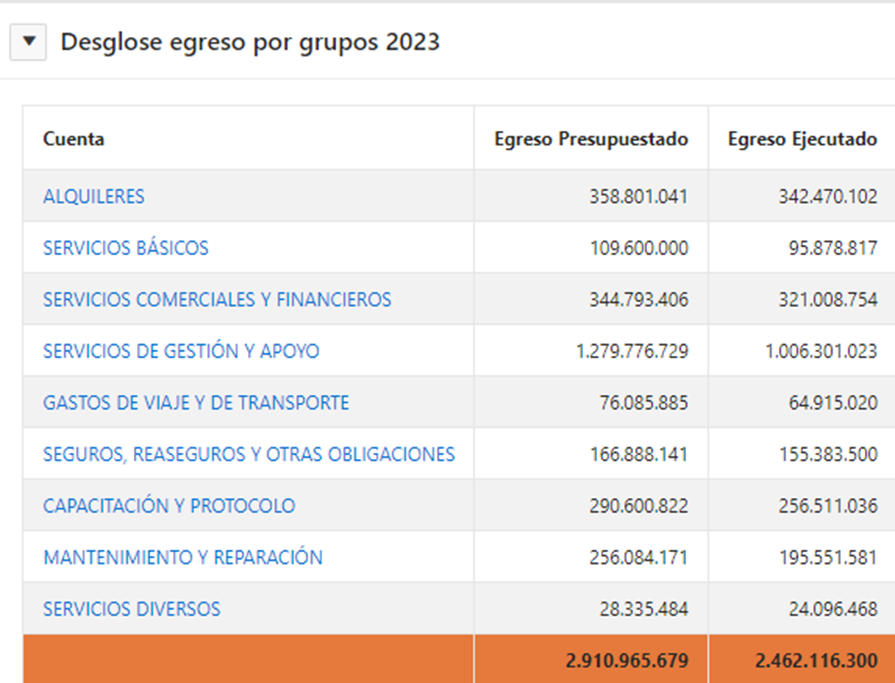Open SERVICIOS DIVERSOS account link
This screenshot has height=683, width=895.
coord(131,609)
